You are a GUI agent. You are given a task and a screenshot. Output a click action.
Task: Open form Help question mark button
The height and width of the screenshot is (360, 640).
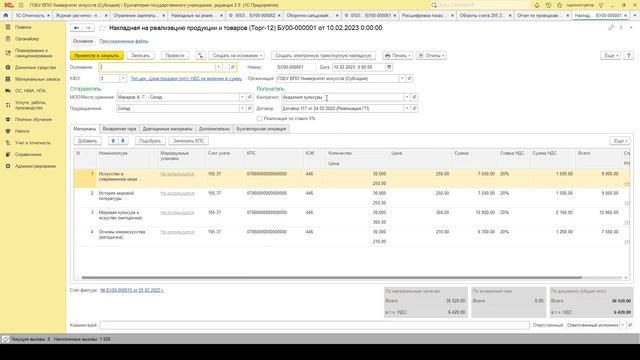(x=629, y=55)
